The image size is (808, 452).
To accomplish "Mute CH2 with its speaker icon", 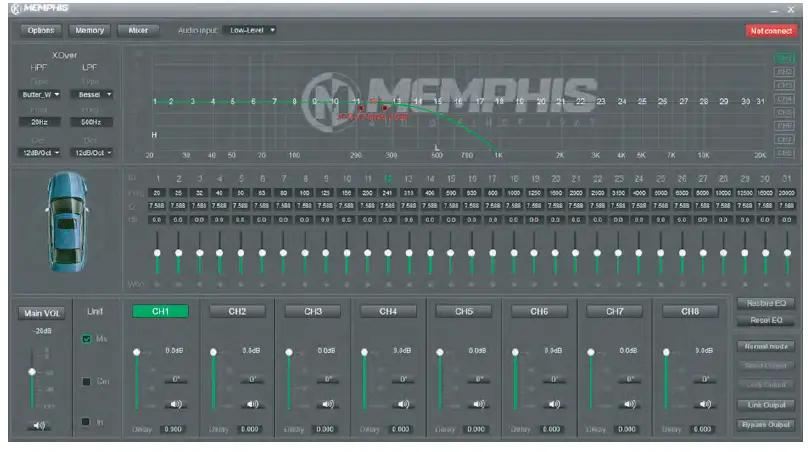I will click(x=252, y=404).
